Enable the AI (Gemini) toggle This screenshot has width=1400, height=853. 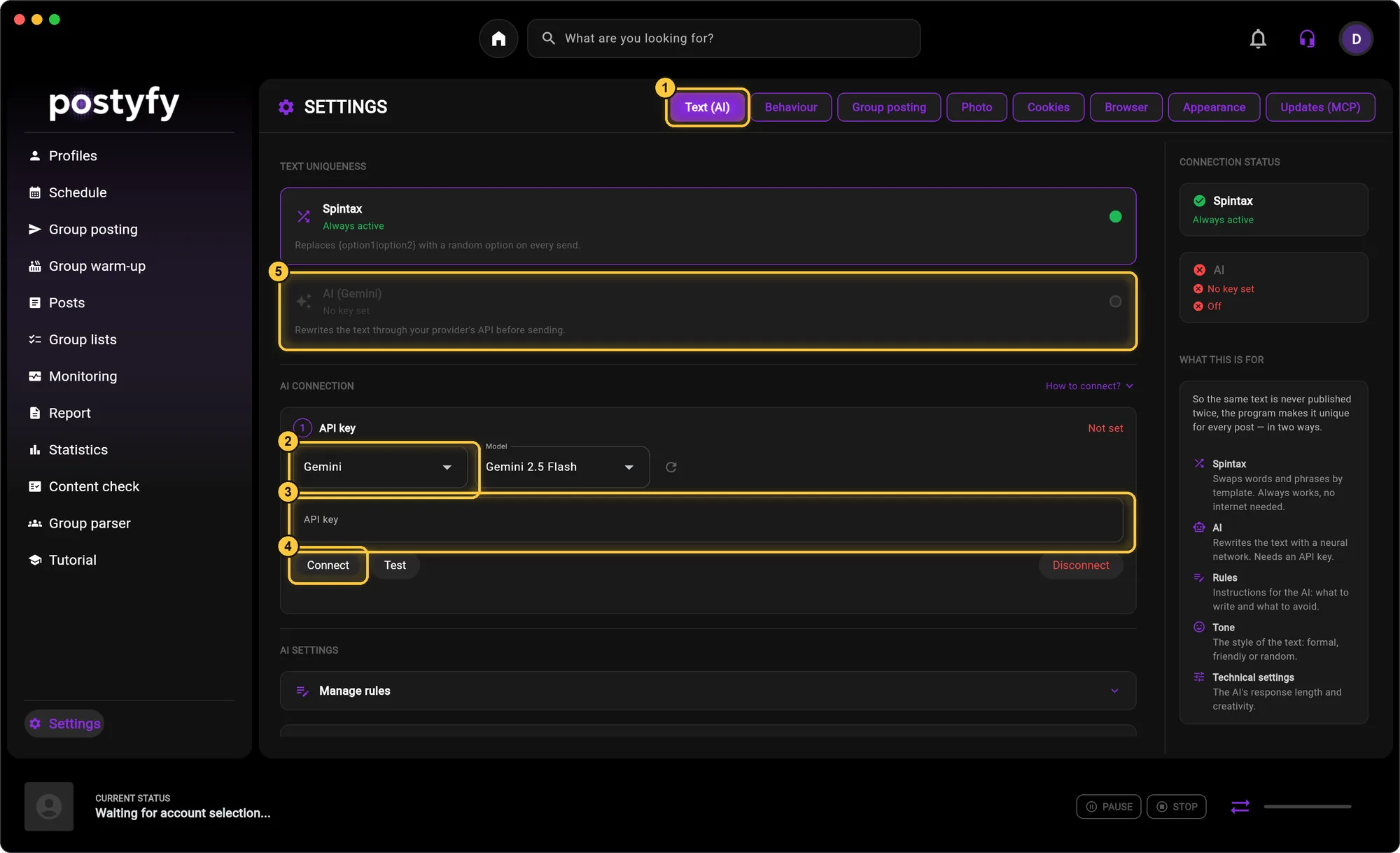point(1115,302)
